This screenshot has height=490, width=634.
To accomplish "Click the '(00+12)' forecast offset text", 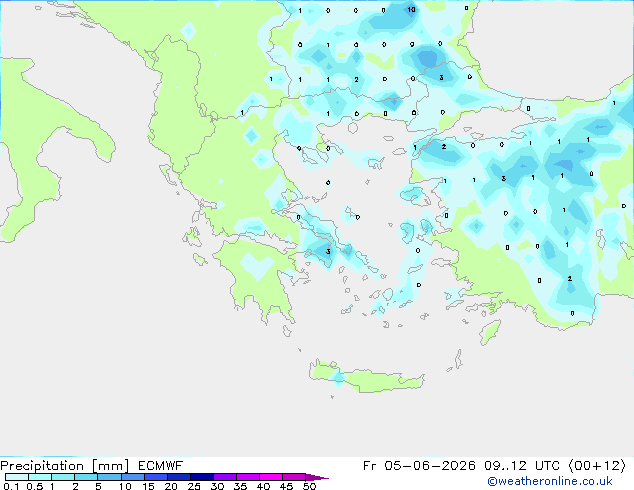I will point(597,466).
